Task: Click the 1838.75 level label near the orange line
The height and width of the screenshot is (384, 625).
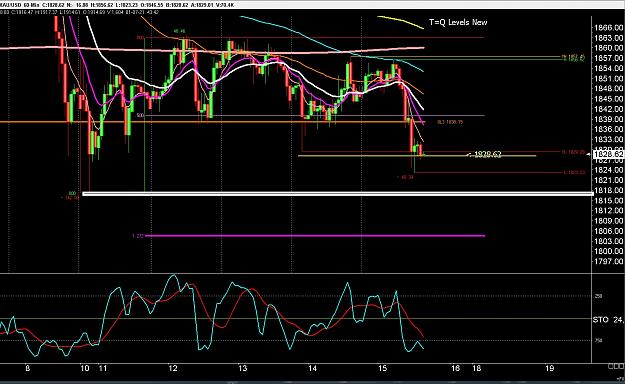Action: (x=450, y=122)
